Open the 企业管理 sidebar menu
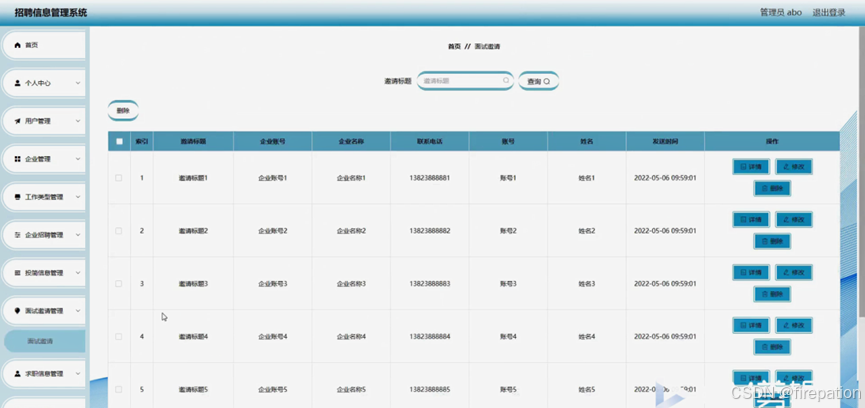 click(44, 159)
